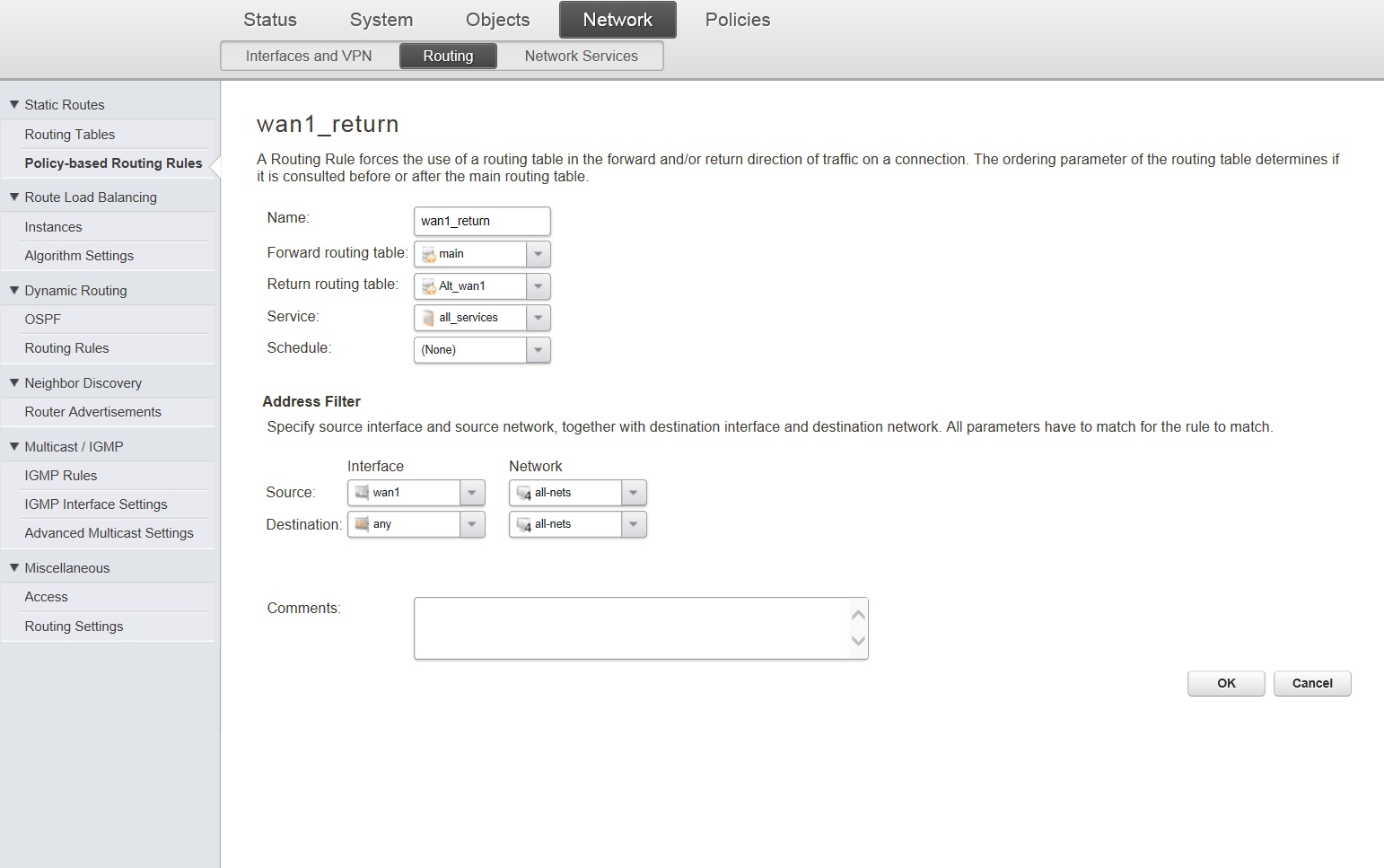Screen dimensions: 1384x868
Task: Click the source all-nets network icon
Action: coord(524,493)
